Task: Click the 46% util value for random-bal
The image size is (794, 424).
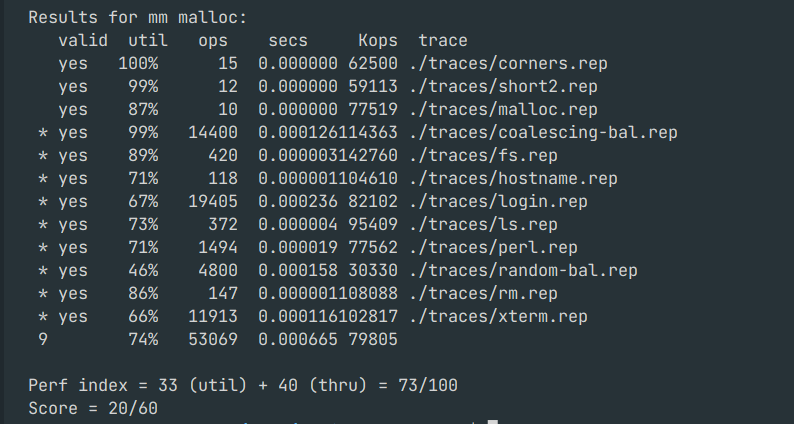Action: [x=143, y=271]
